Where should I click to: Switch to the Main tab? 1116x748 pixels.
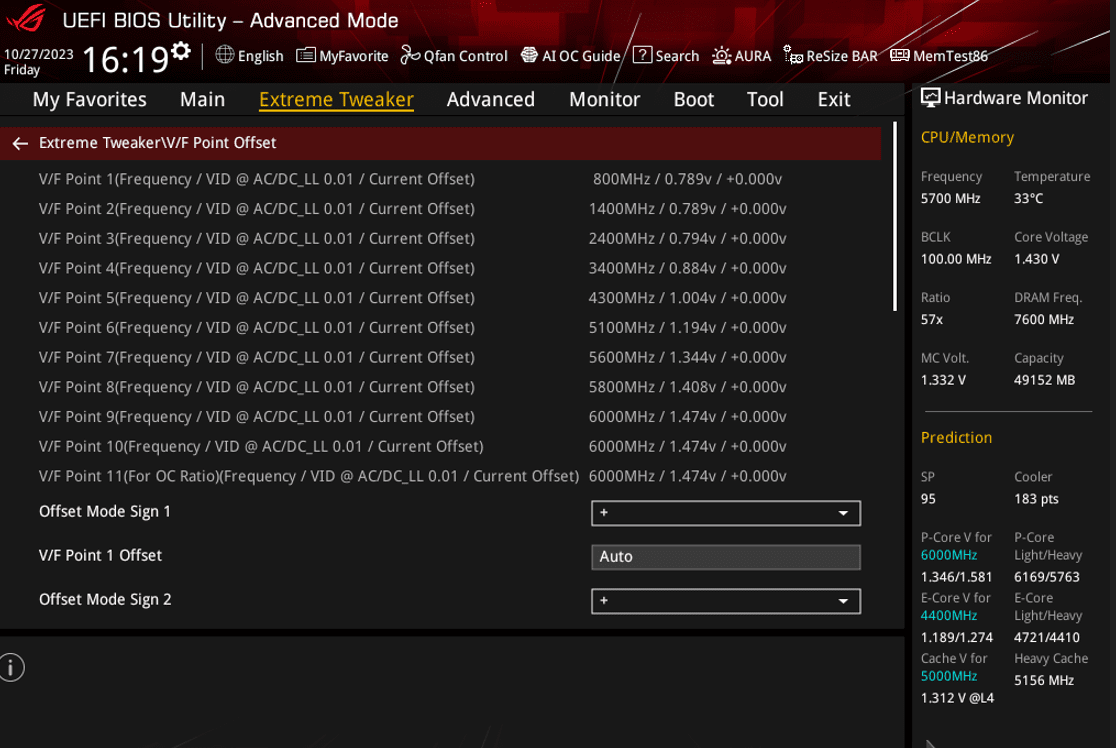coord(202,99)
